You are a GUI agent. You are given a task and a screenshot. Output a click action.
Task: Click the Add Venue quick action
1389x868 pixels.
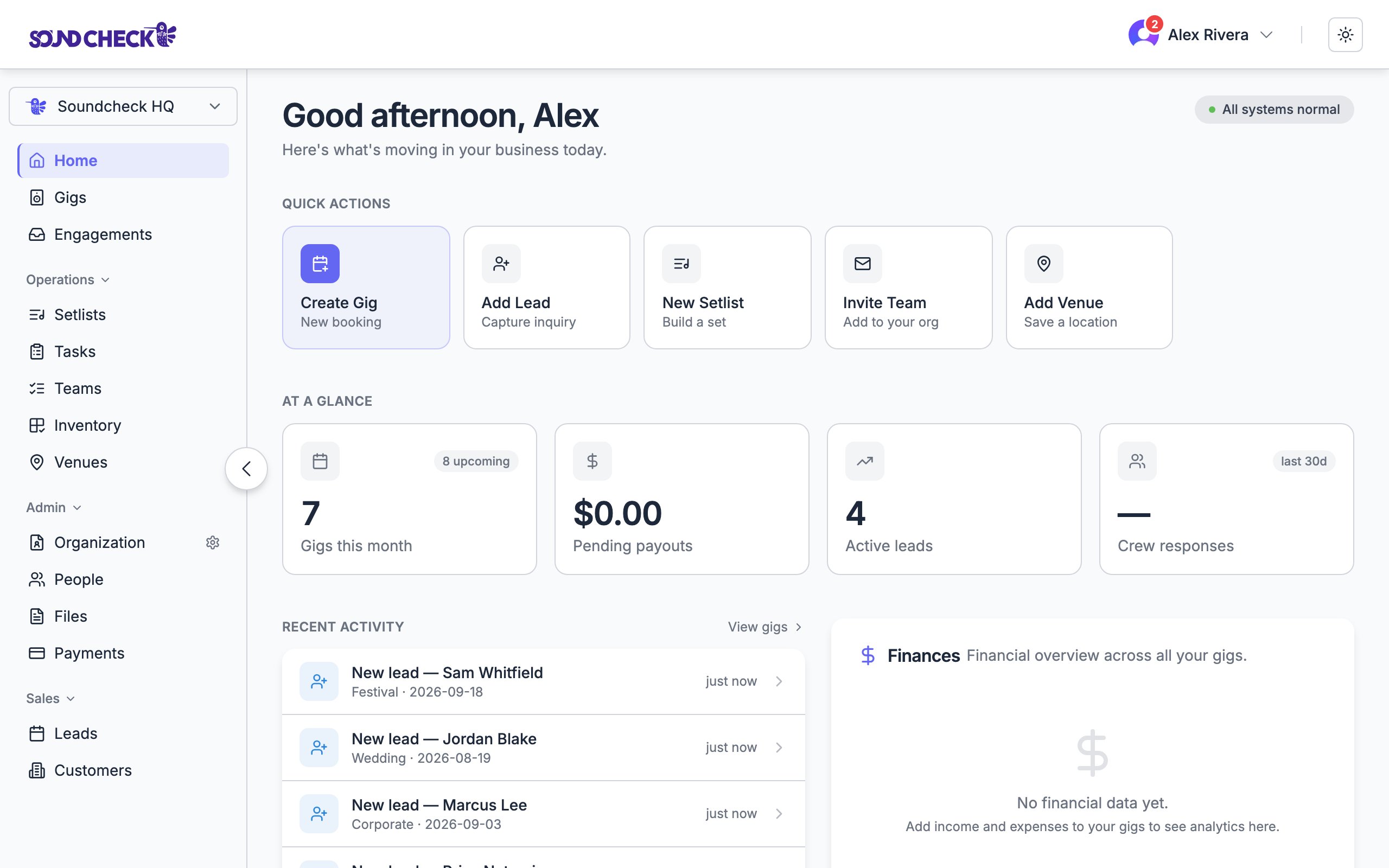pos(1089,288)
